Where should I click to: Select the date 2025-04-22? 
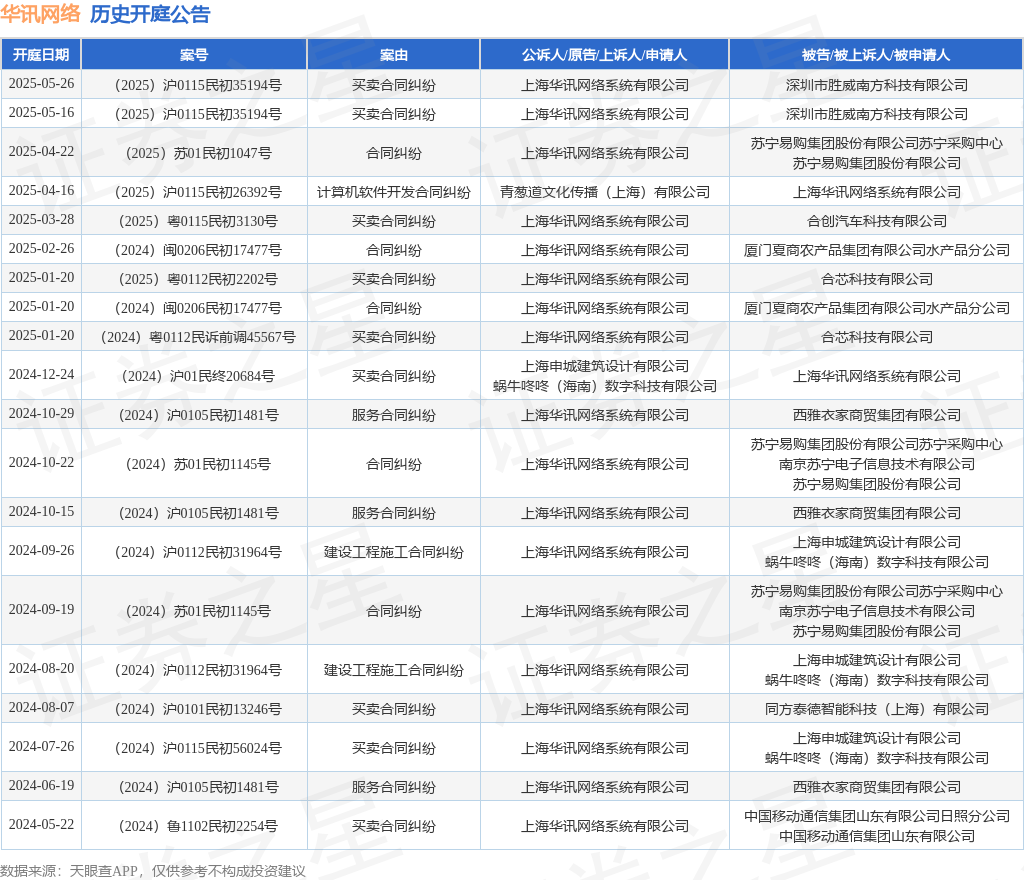point(41,151)
